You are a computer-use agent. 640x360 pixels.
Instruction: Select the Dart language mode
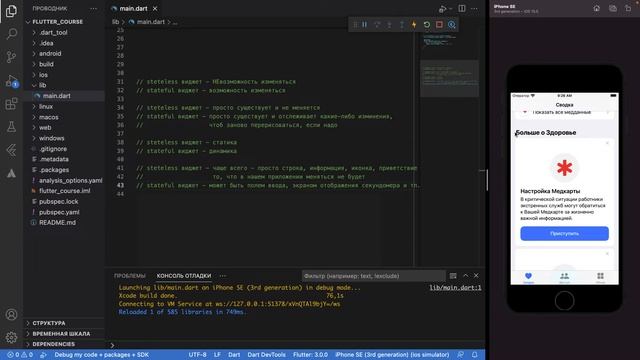point(234,355)
